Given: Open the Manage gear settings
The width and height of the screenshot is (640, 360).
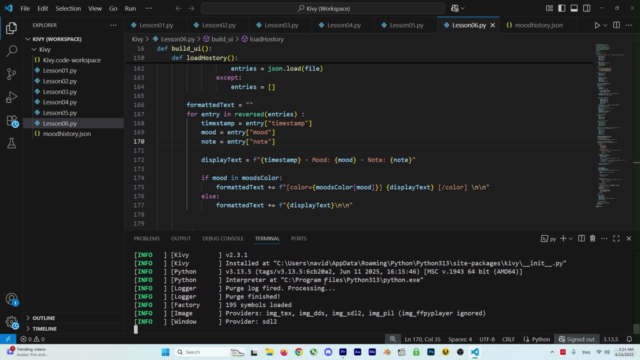Looking at the screenshot, I should [x=11, y=322].
